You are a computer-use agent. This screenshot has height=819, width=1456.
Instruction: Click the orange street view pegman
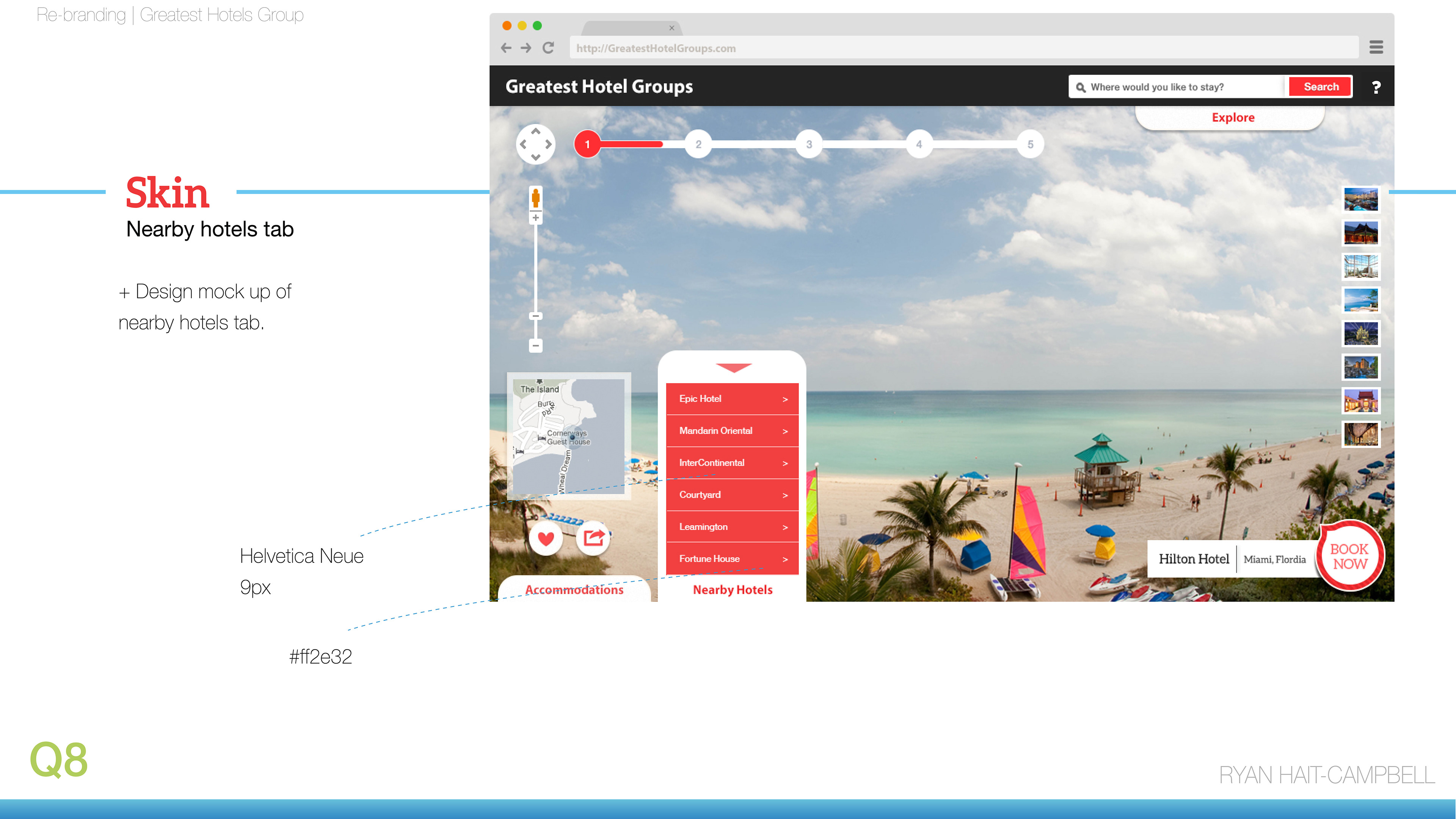[535, 197]
